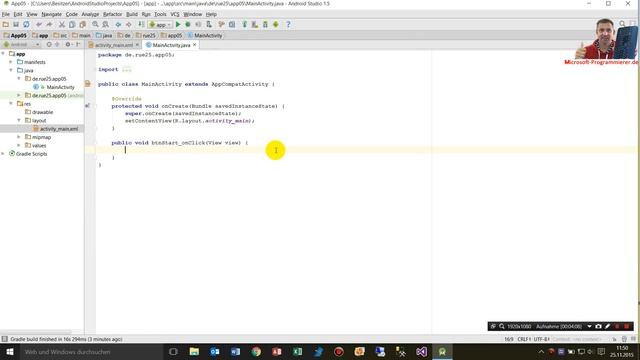Click the Find magnifier icon
This screenshot has height=360, width=640.
tap(95, 24)
